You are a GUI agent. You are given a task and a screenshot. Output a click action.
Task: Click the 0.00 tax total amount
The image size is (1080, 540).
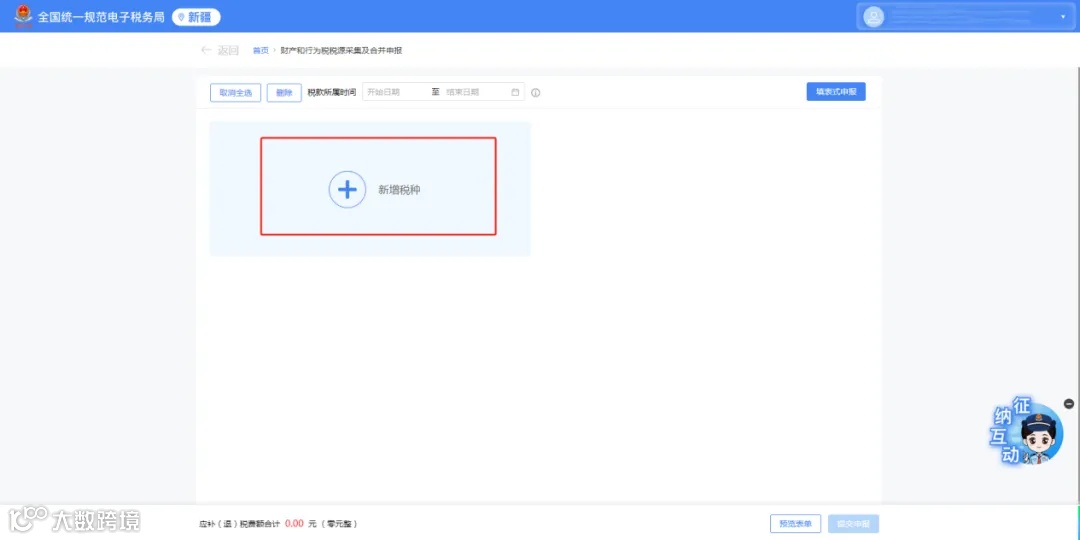tap(294, 523)
